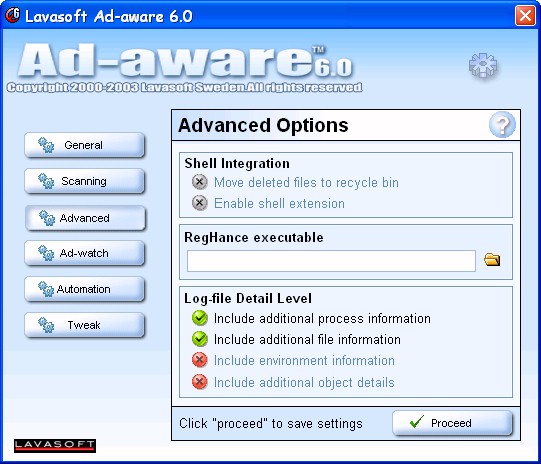Click the Ad-aware title bar logo icon

click(x=13, y=15)
